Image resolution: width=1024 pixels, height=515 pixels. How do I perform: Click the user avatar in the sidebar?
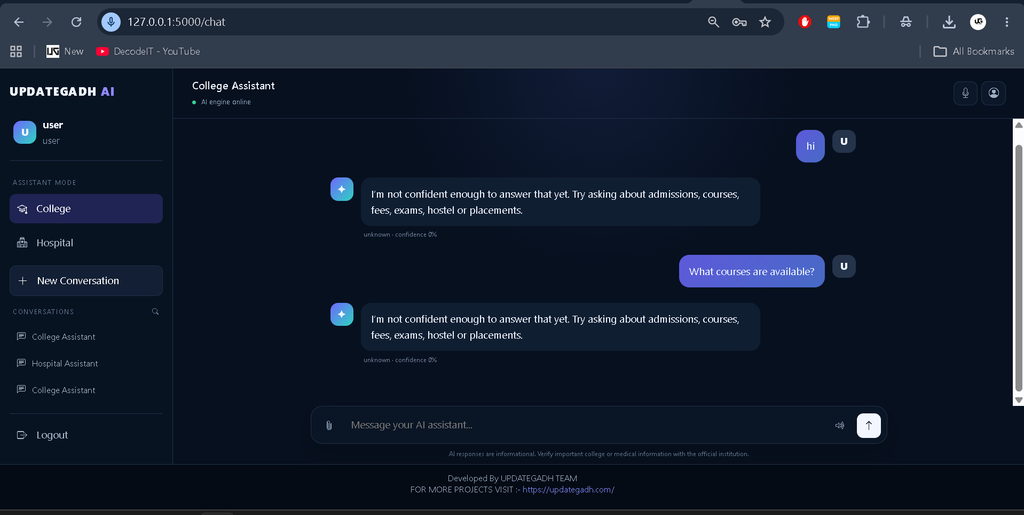(25, 132)
